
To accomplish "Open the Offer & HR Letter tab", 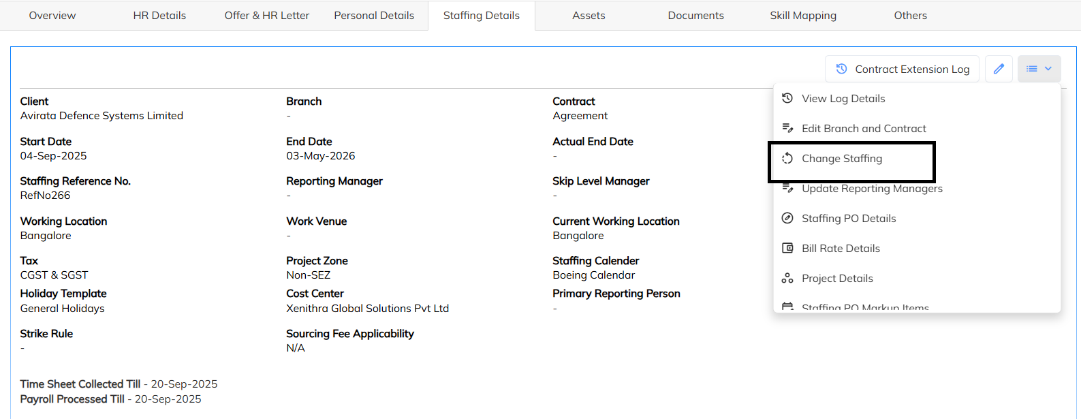I will point(266,15).
